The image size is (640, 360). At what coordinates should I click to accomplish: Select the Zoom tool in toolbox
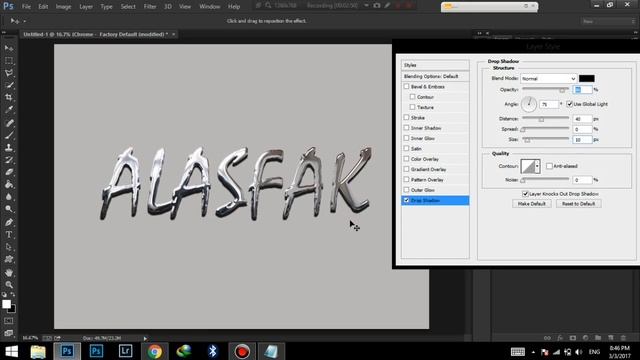(9, 284)
